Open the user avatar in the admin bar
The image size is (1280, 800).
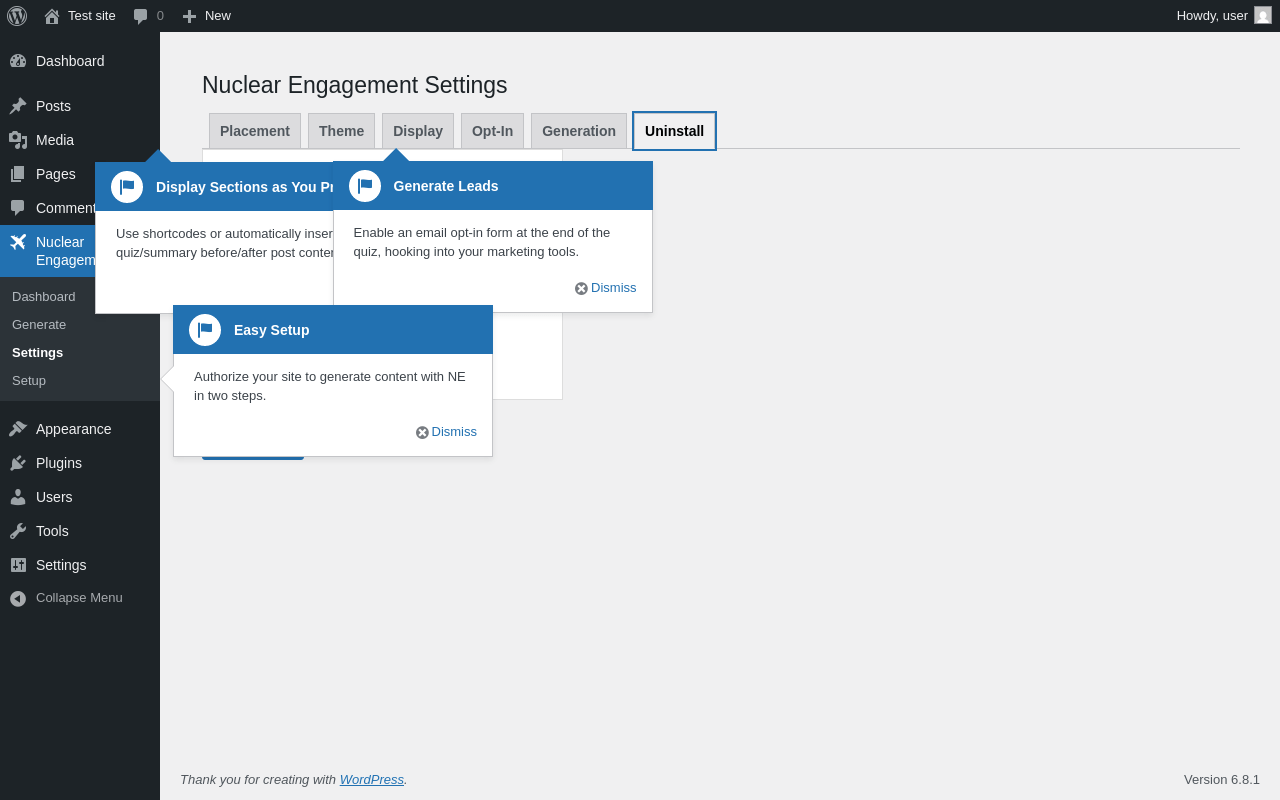pos(1263,15)
